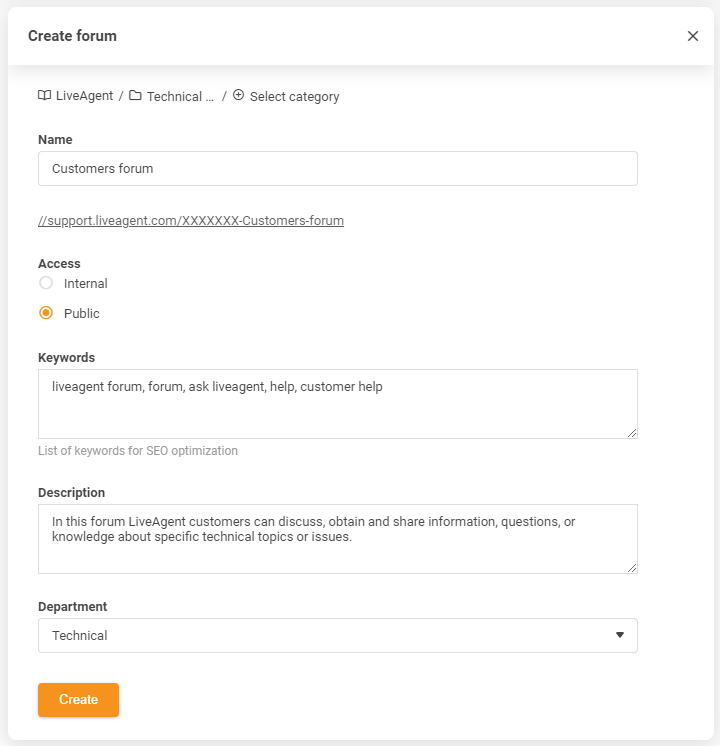This screenshot has height=746, width=720.
Task: Click inside the Keywords text area
Action: click(x=337, y=404)
